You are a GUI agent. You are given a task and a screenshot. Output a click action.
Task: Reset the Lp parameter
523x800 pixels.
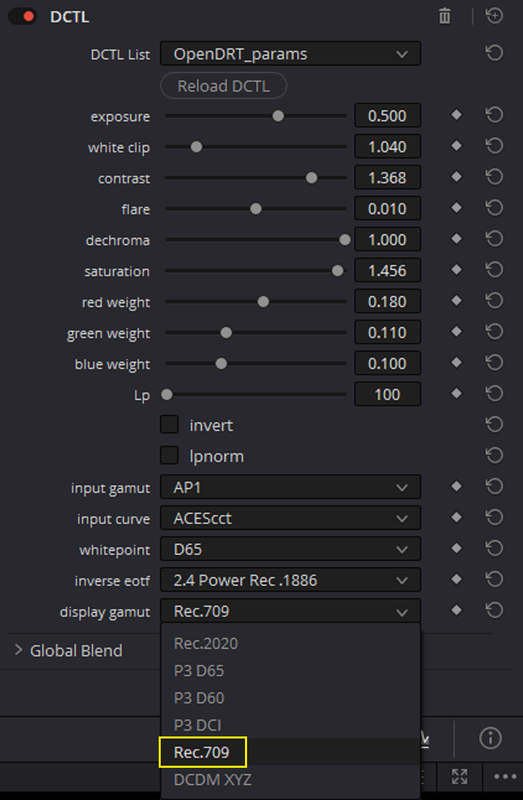(x=494, y=394)
